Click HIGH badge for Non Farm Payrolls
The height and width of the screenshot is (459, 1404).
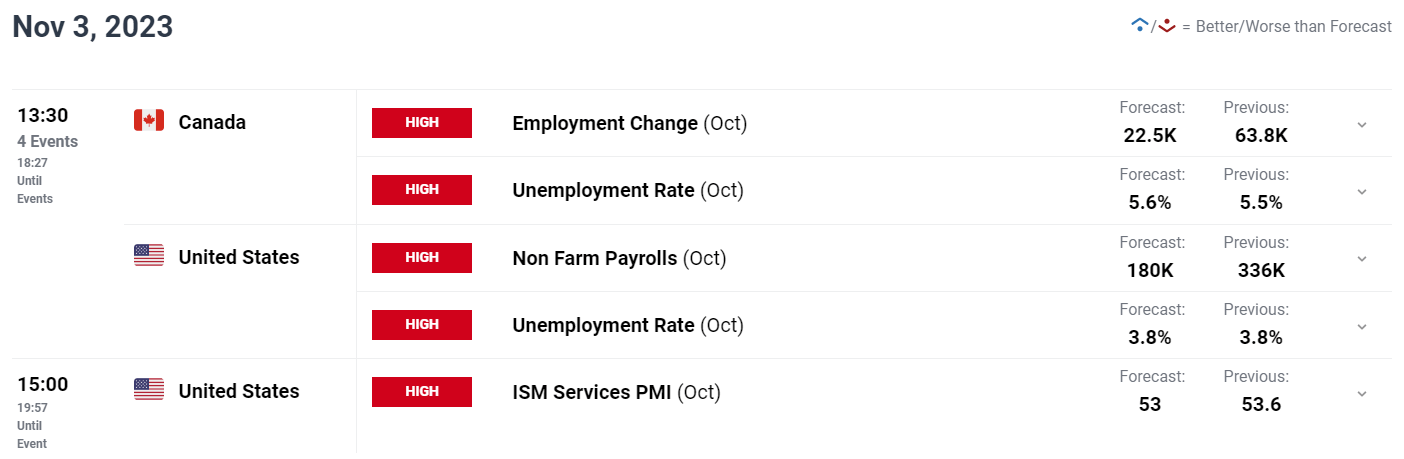[x=422, y=257]
